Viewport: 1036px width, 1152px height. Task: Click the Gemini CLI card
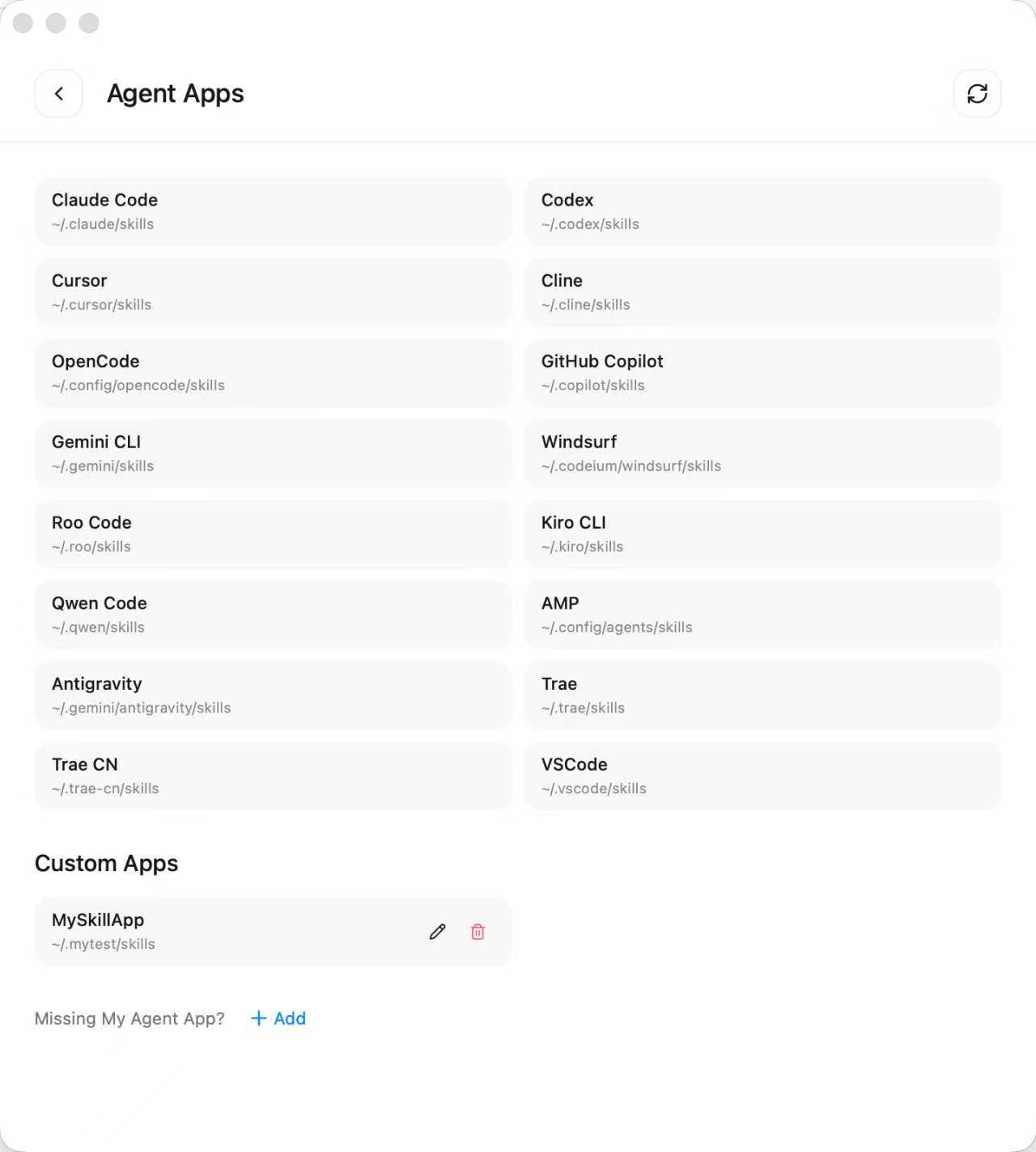click(x=273, y=453)
